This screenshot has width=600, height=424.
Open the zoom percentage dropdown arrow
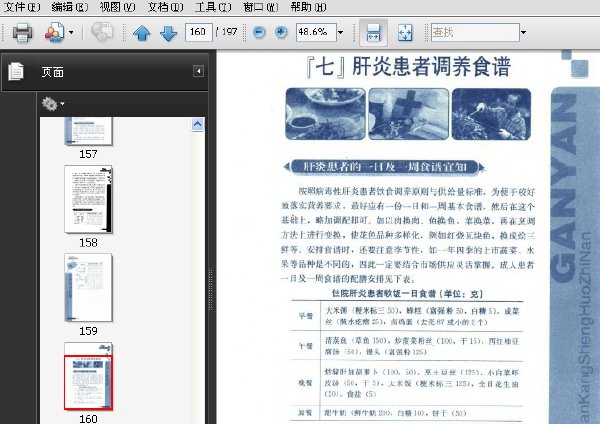point(341,33)
